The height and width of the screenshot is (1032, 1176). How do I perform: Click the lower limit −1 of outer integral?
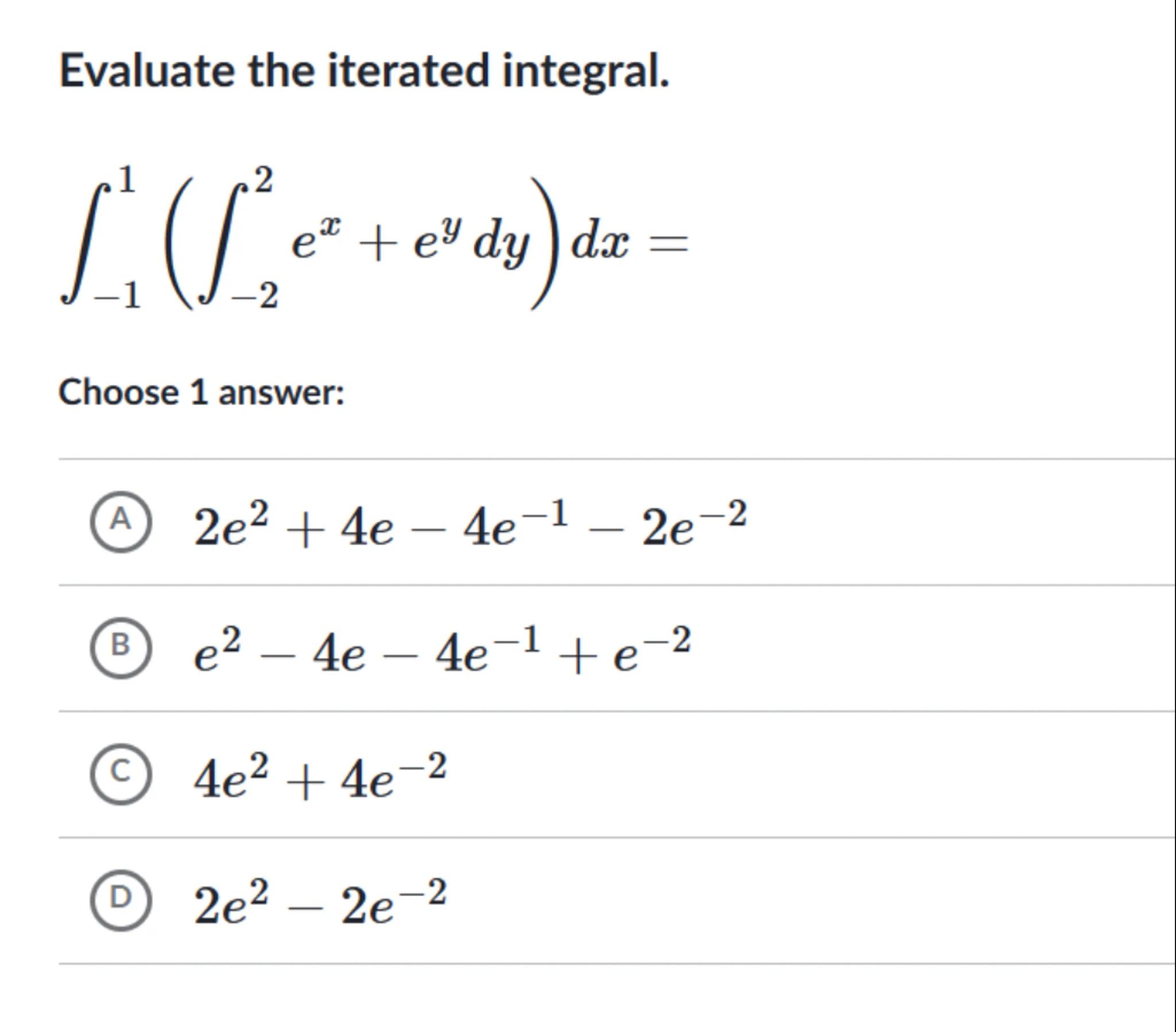click(x=117, y=296)
